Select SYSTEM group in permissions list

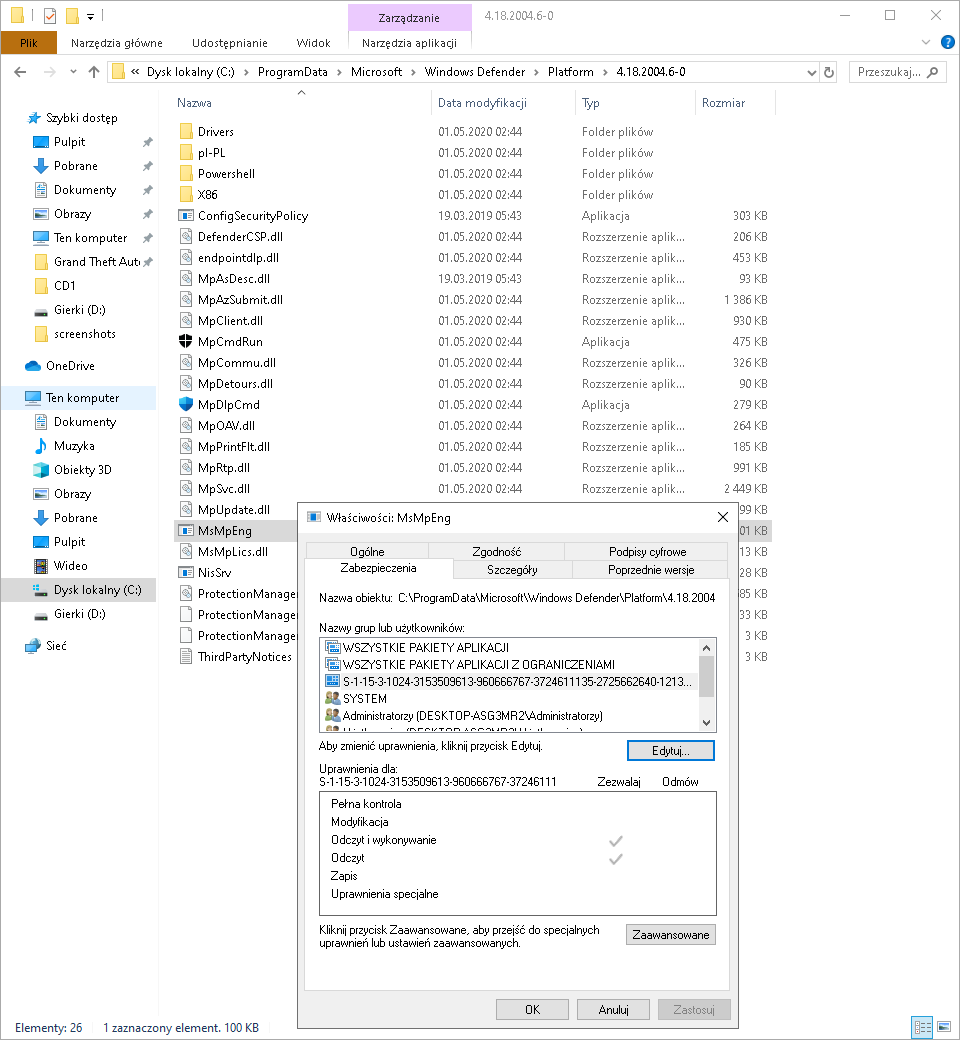tap(364, 698)
